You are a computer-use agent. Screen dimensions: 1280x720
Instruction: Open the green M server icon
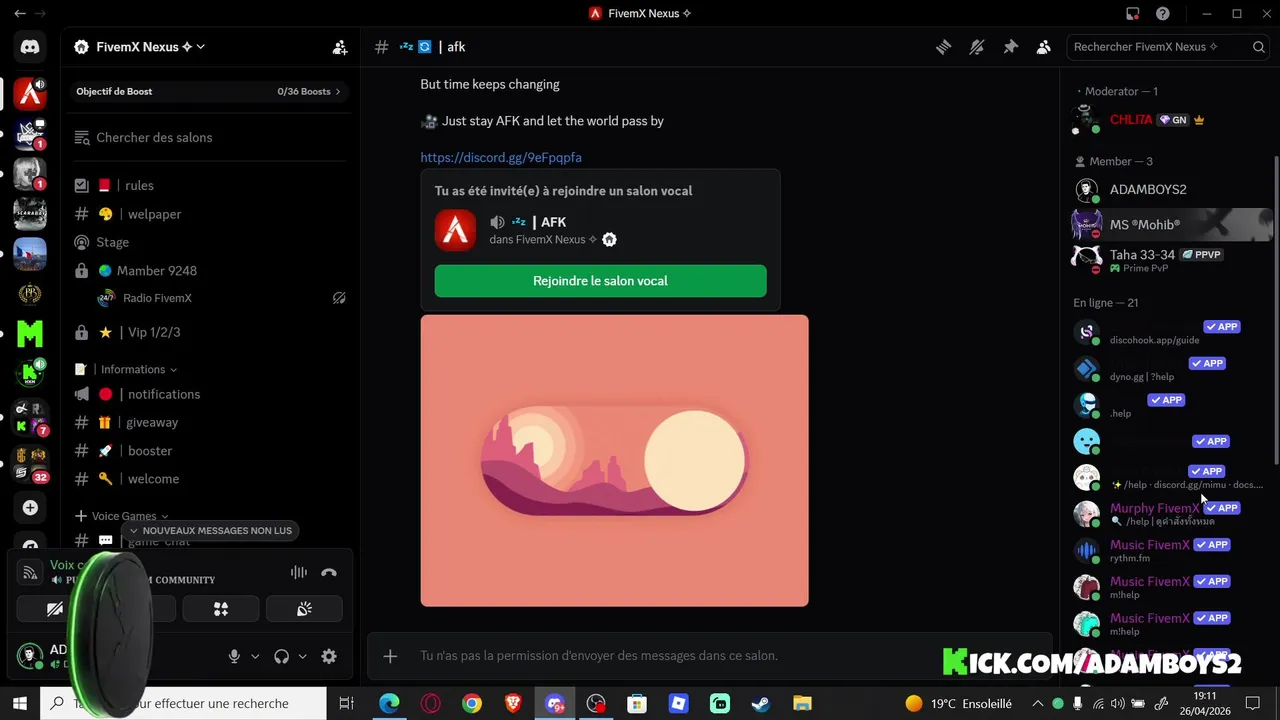click(30, 333)
